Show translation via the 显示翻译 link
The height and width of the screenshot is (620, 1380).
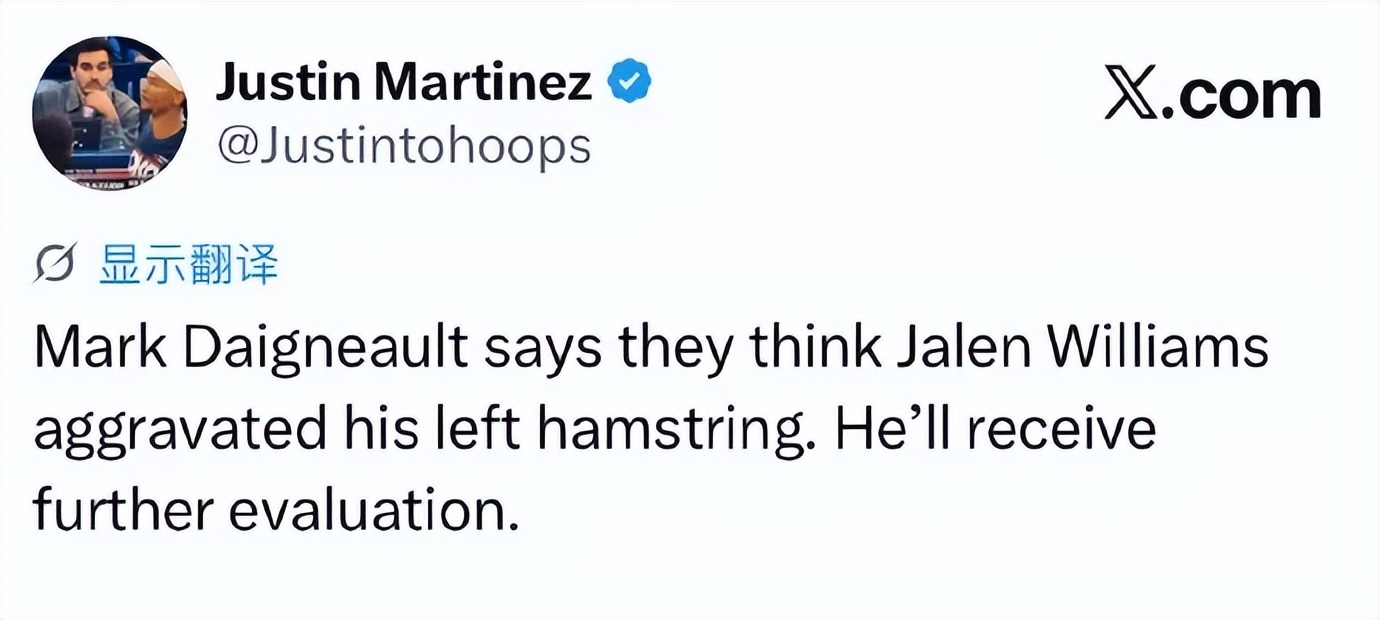188,266
